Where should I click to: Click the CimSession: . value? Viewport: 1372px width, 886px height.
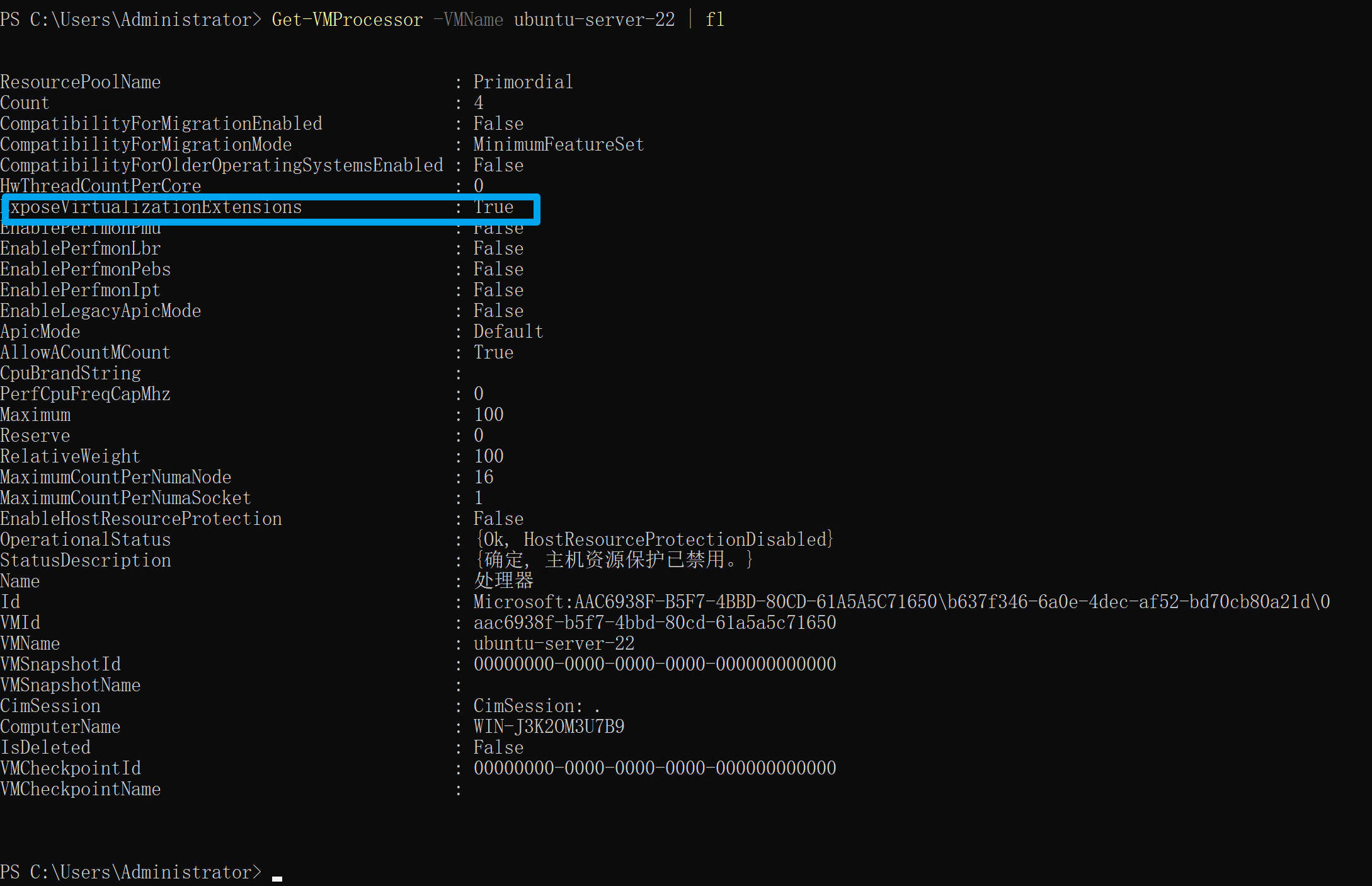coord(537,706)
